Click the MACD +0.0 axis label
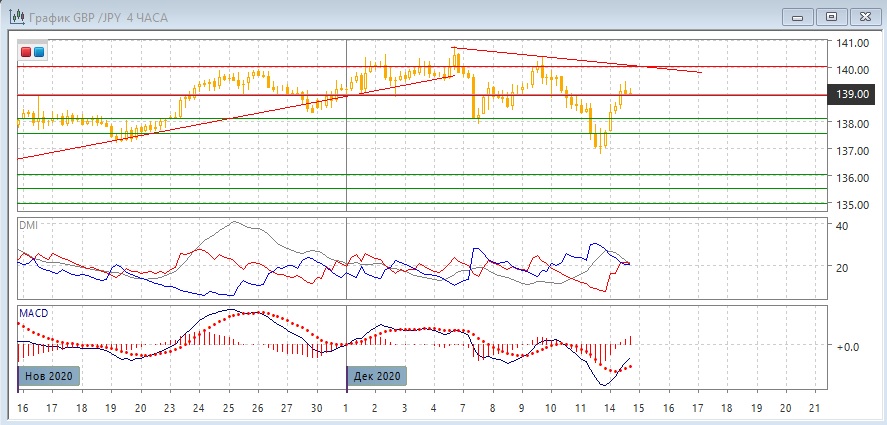887x425 pixels. coord(848,346)
